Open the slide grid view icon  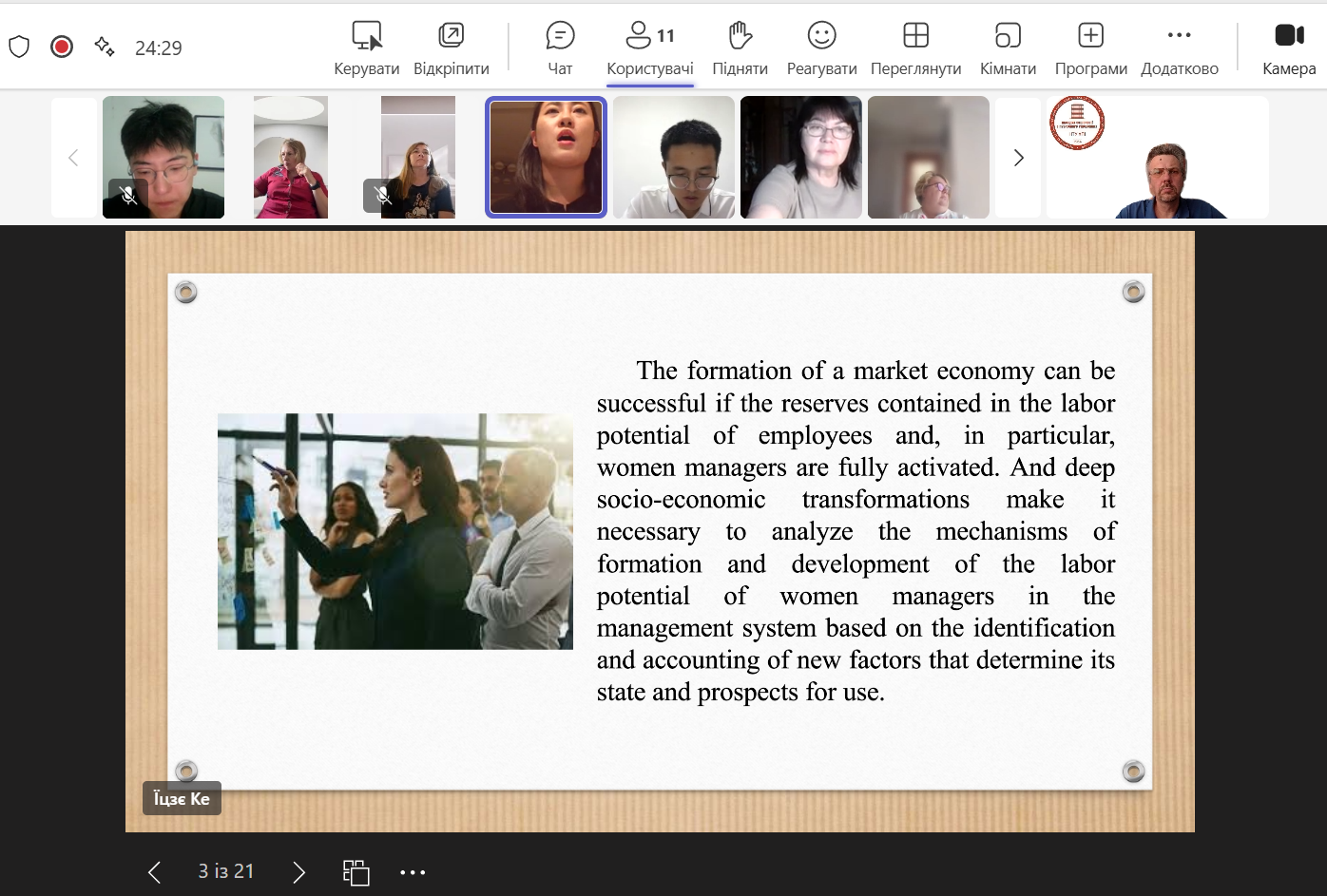[356, 872]
